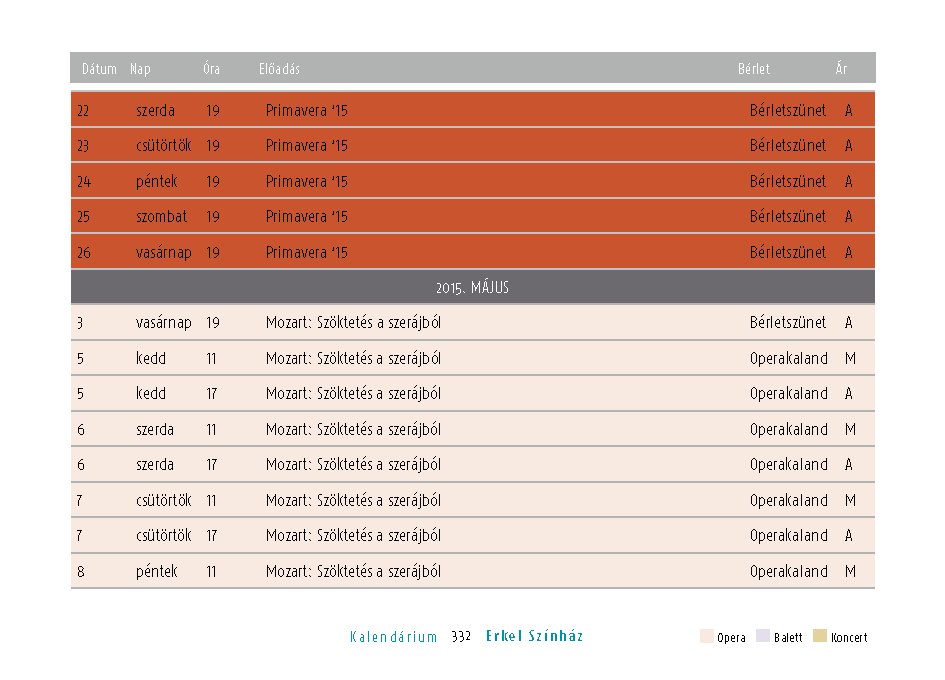Click the szombat day cell
945x680 pixels.
tap(162, 216)
